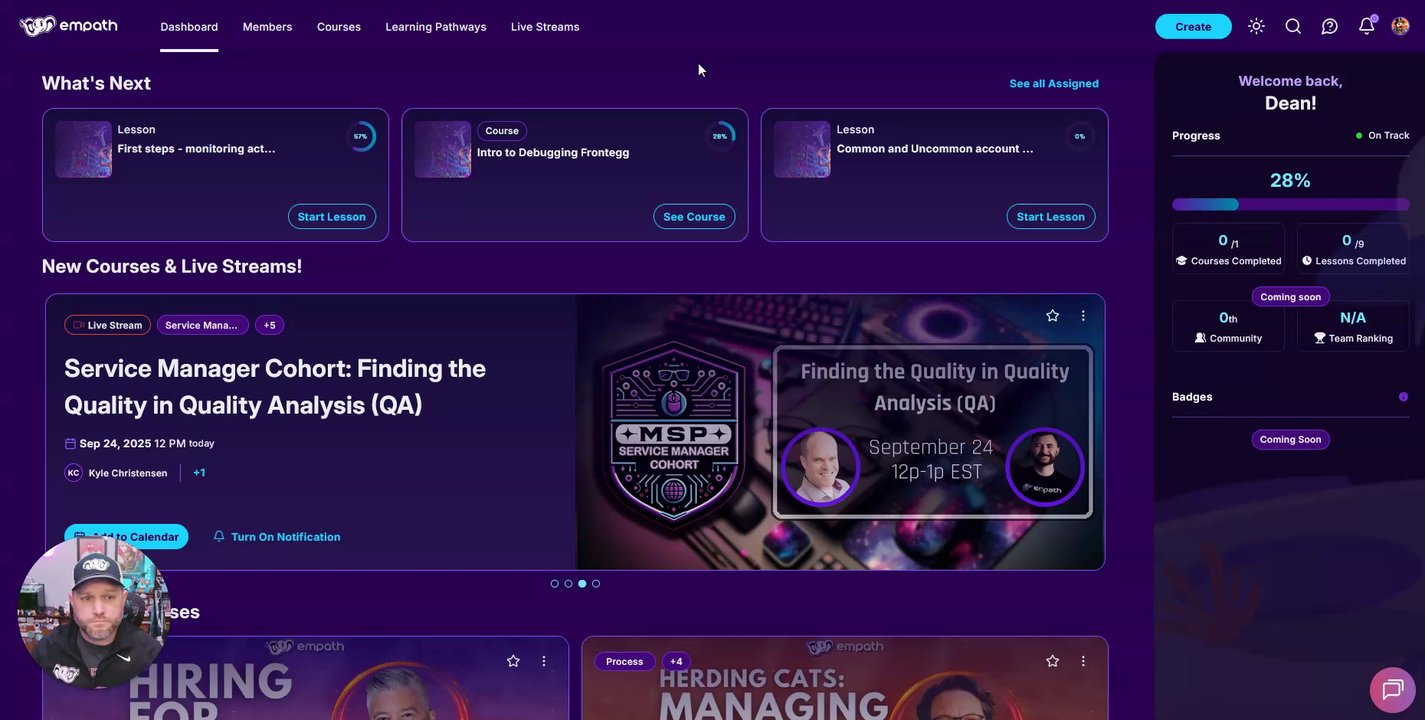
Task: Click the calendar icon beside Sep 24, 2025
Action: point(70,444)
